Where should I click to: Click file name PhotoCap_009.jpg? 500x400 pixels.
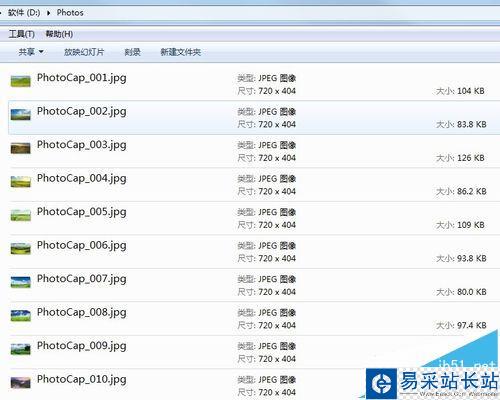pyautogui.click(x=82, y=346)
